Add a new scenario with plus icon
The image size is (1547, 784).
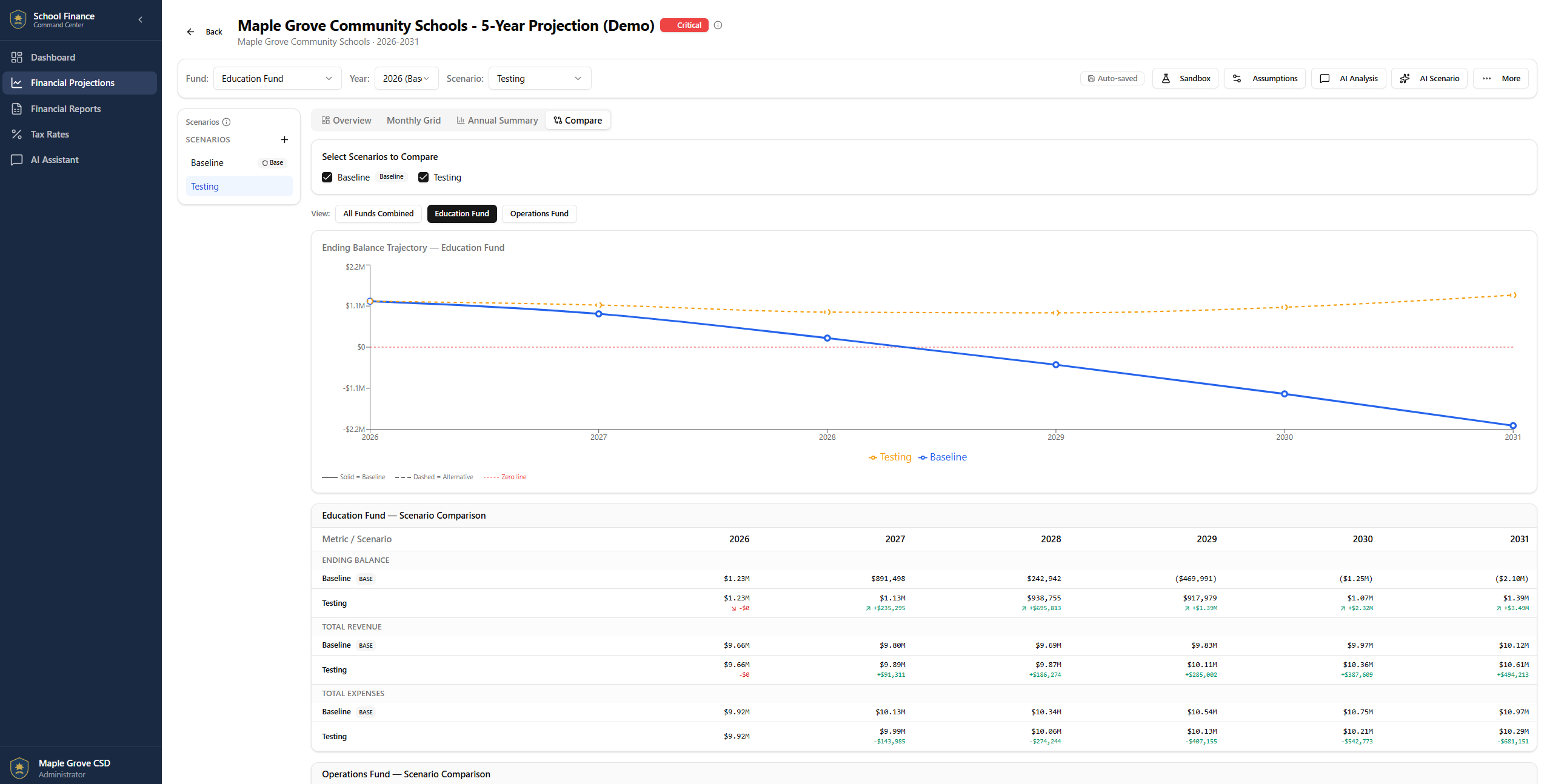click(284, 140)
